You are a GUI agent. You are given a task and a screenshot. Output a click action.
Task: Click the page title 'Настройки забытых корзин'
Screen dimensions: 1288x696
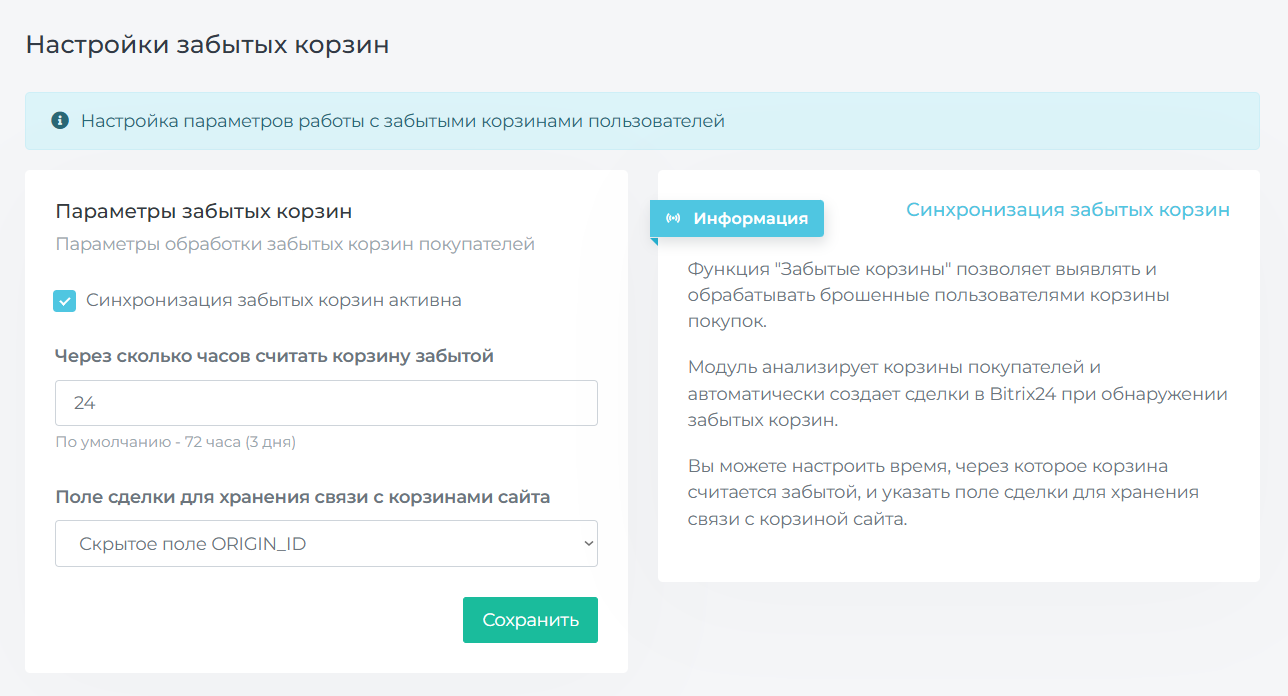207,45
